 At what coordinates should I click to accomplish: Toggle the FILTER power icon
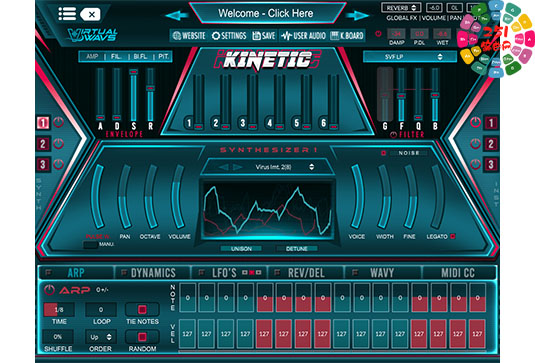[393, 135]
